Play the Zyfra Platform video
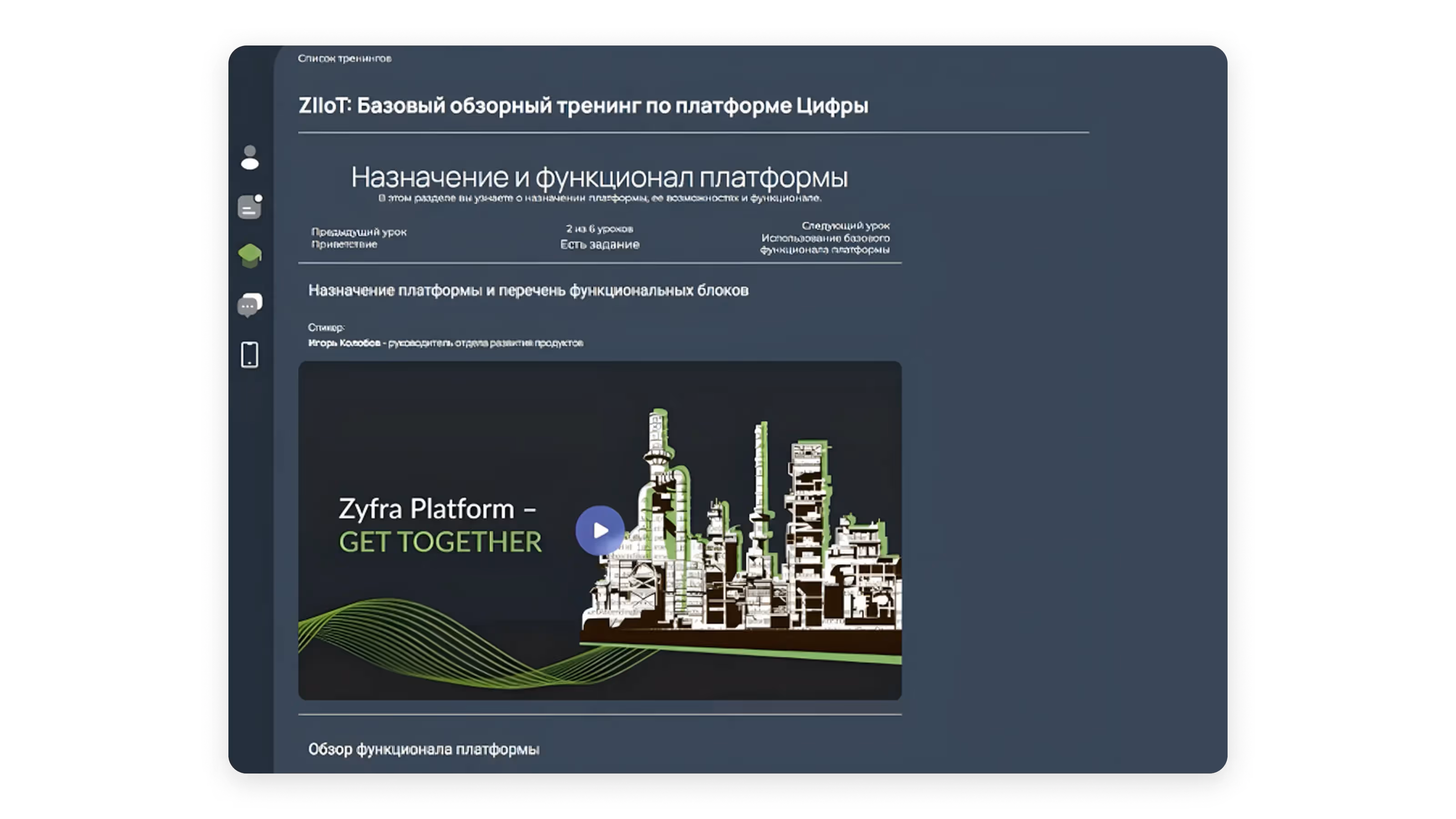This screenshot has height=819, width=1456. point(600,530)
